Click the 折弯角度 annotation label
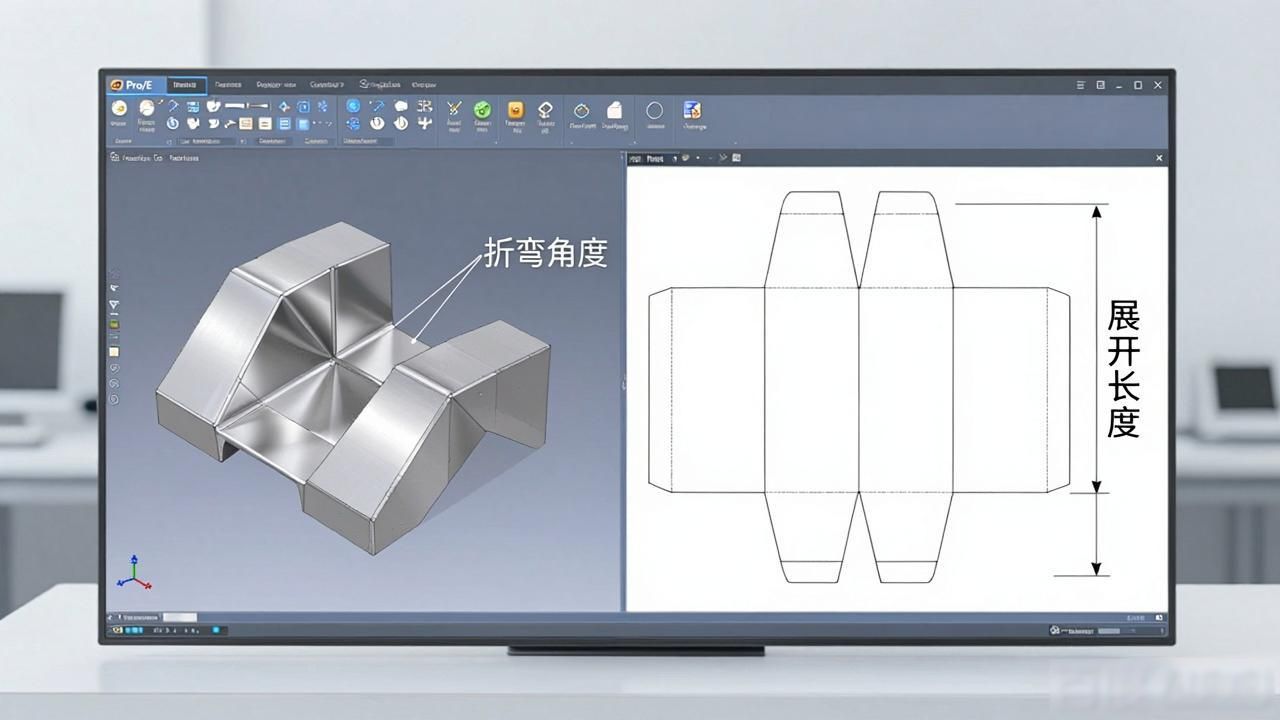1280x720 pixels. pyautogui.click(x=546, y=253)
